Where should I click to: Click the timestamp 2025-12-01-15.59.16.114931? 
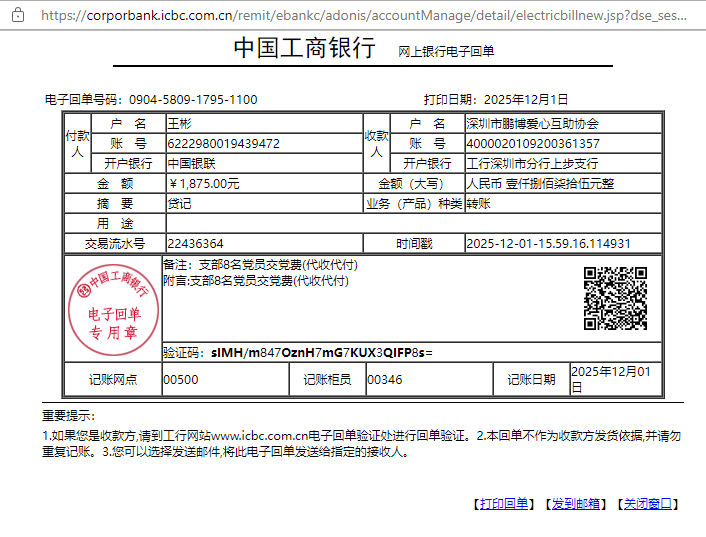(548, 244)
